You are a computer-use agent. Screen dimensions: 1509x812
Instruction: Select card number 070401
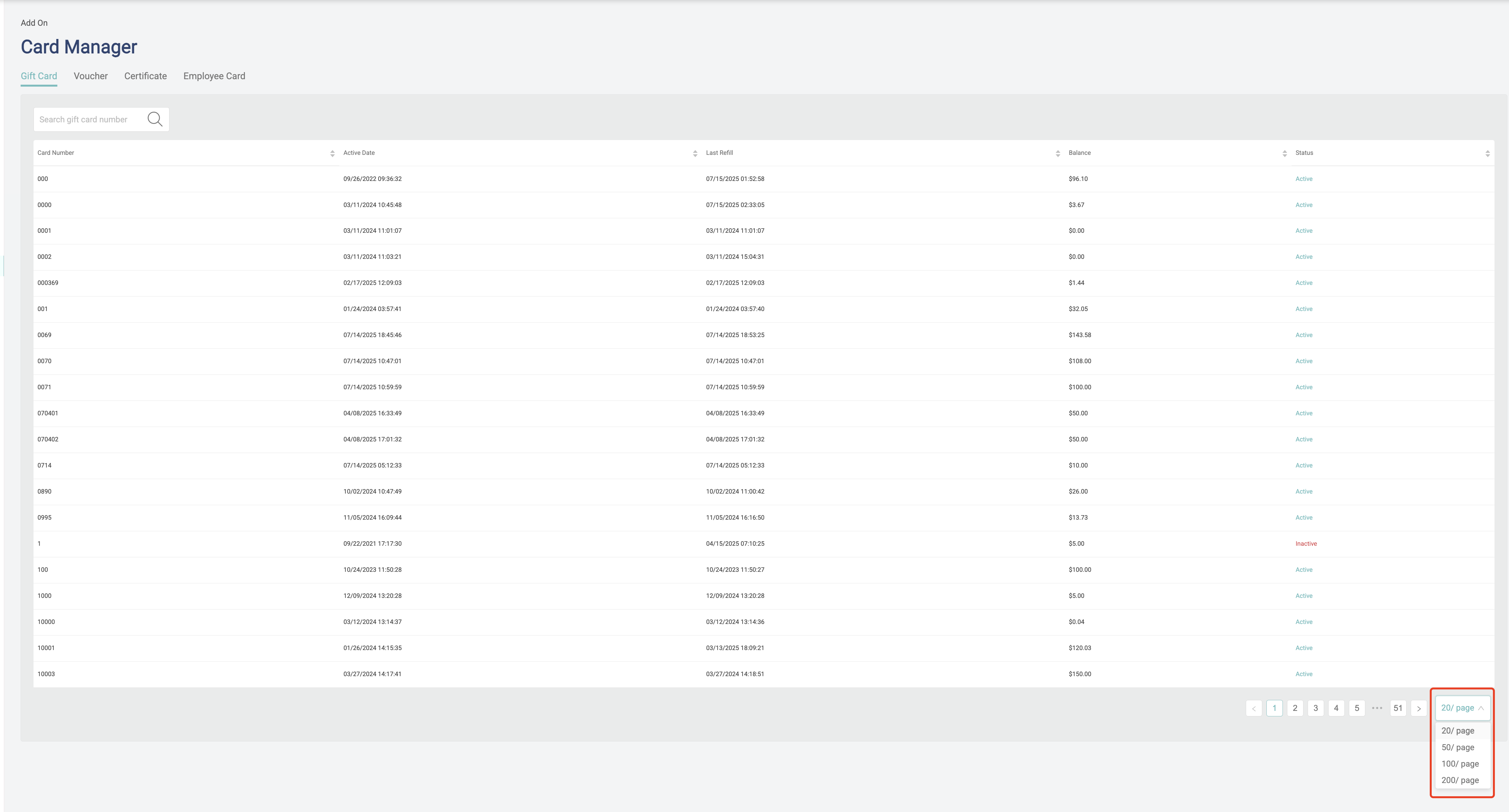point(48,413)
